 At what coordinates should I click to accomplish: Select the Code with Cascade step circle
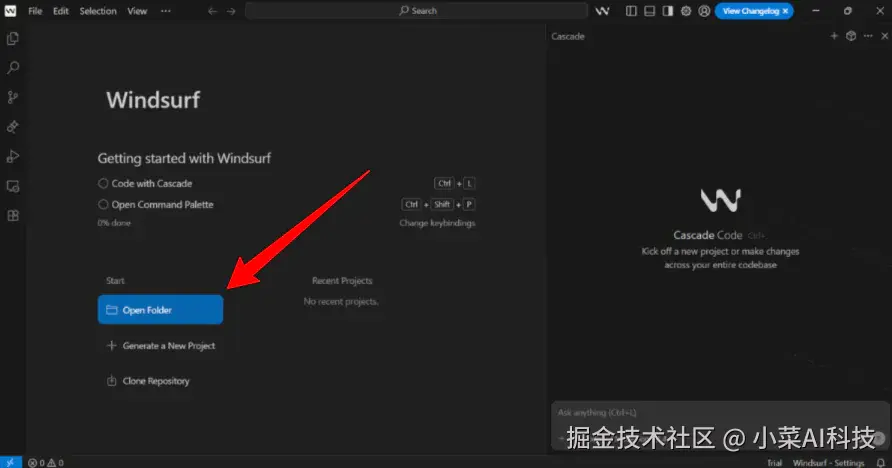(103, 183)
